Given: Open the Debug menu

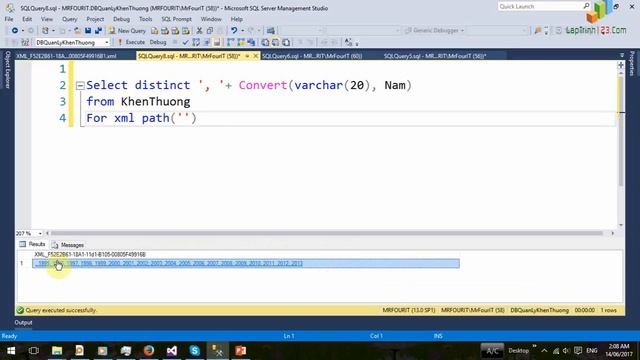Looking at the screenshot, I should click(x=121, y=19).
